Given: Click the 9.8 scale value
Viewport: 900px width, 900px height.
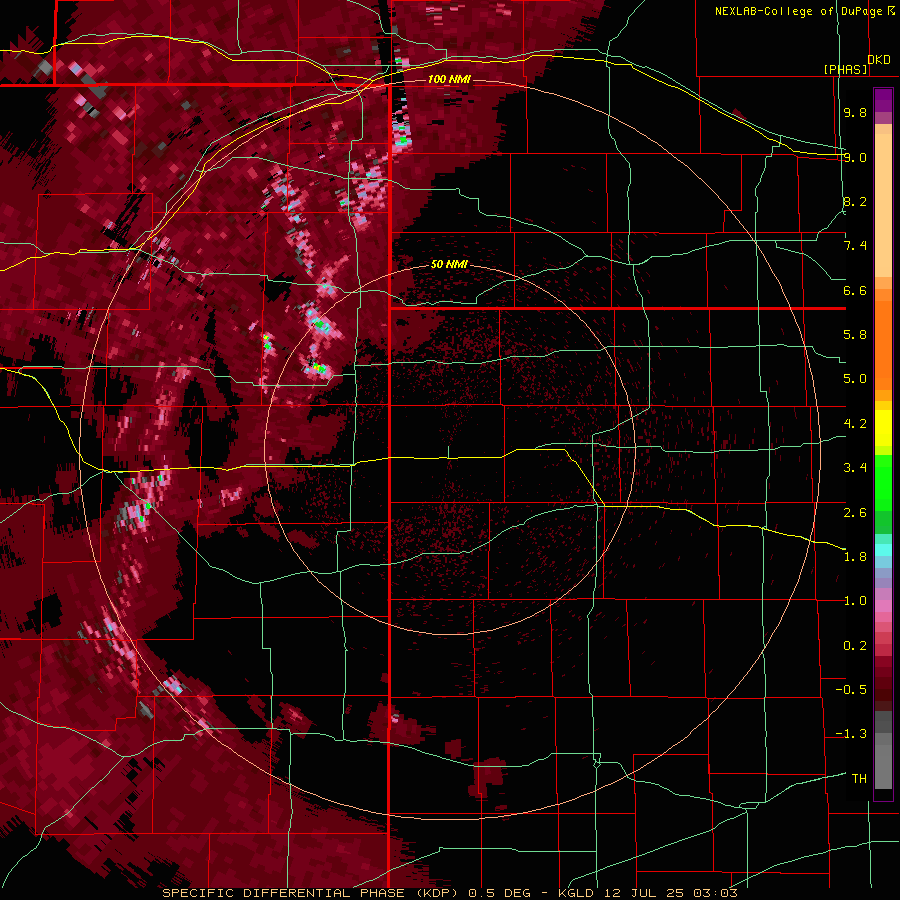Looking at the screenshot, I should click(855, 112).
